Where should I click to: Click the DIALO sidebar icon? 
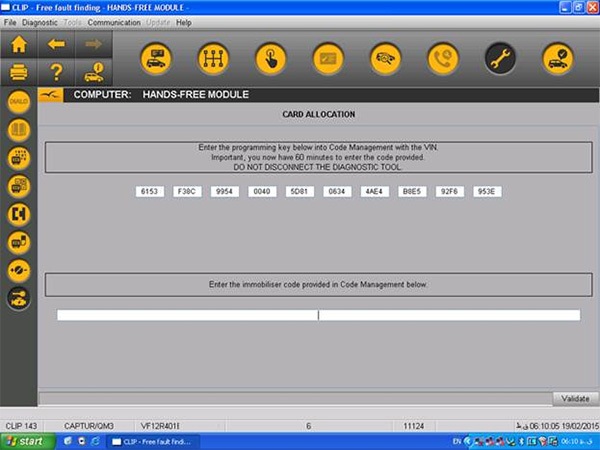[18, 102]
